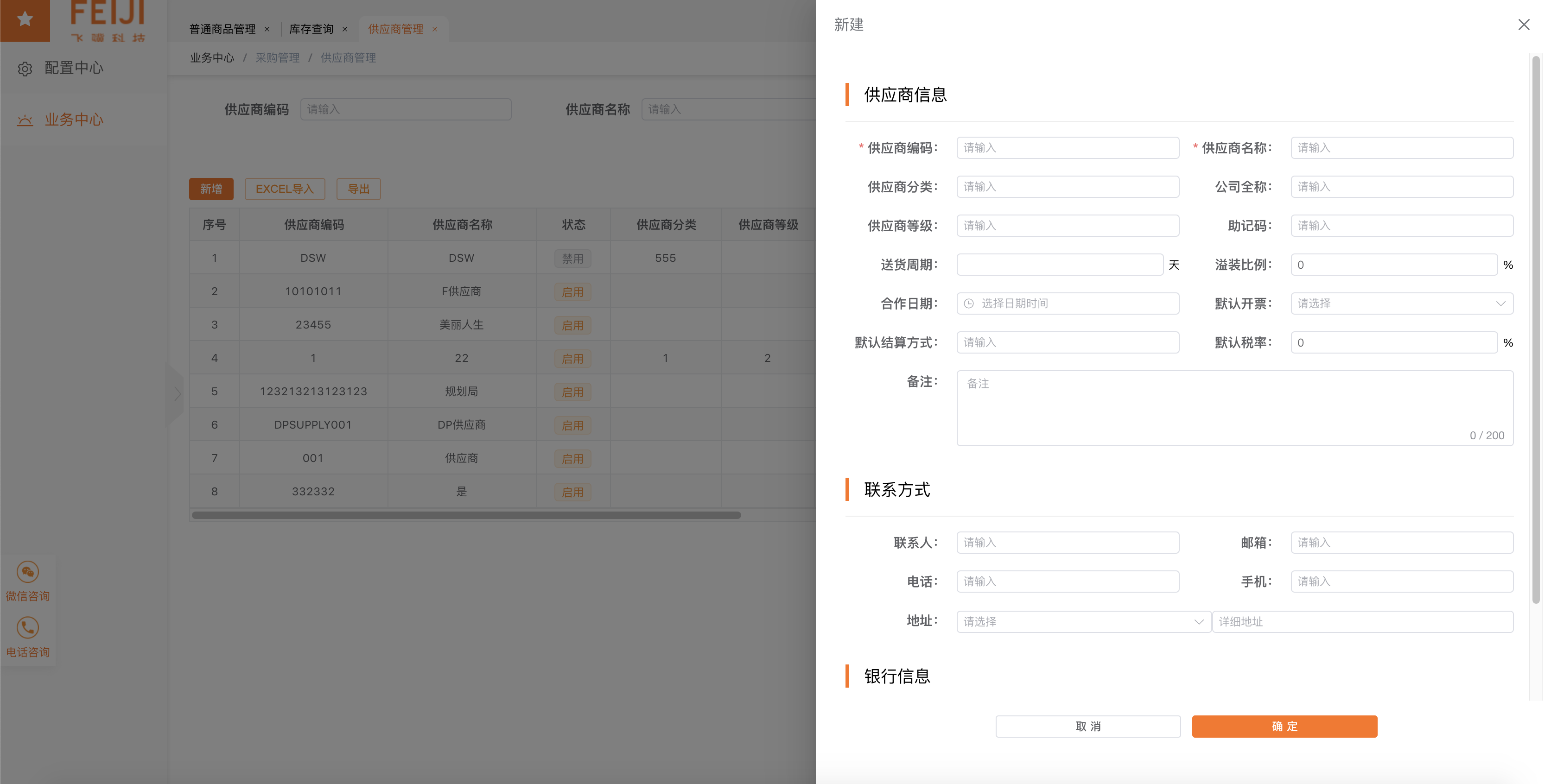Viewport: 1551px width, 784px height.
Task: Open 配置中心 gear icon
Action: (x=25, y=69)
